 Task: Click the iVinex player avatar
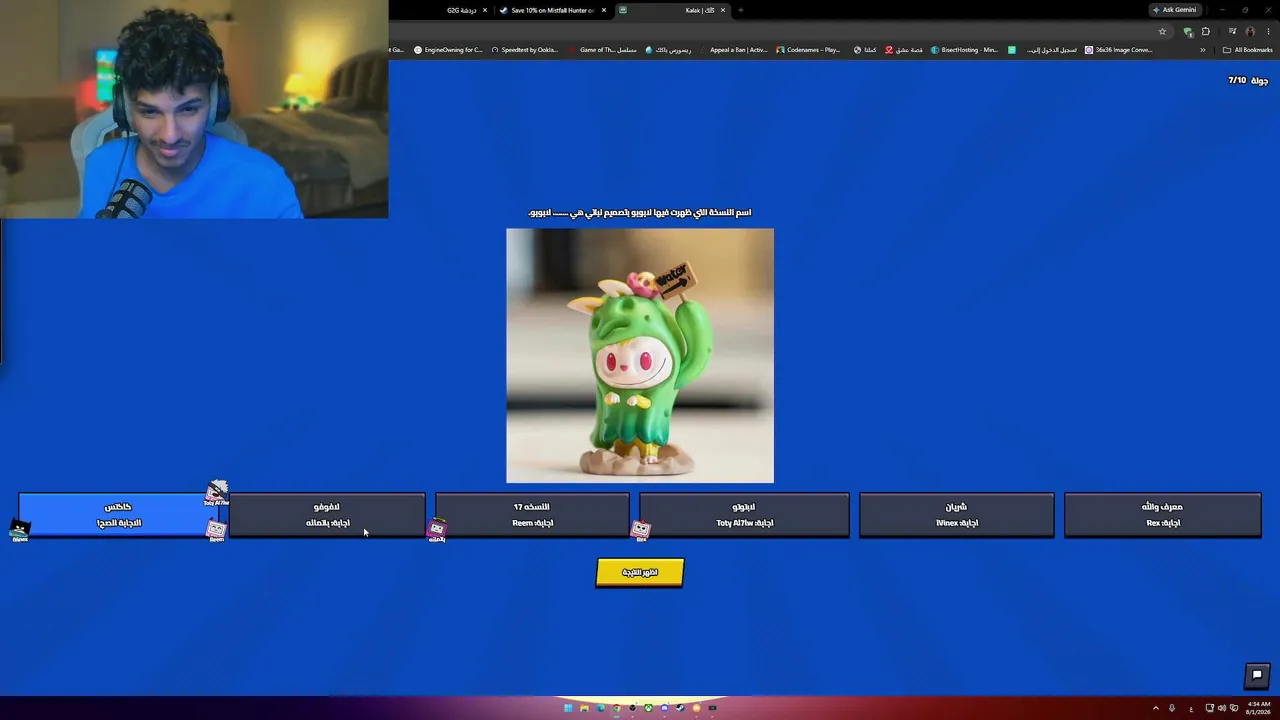(20, 531)
